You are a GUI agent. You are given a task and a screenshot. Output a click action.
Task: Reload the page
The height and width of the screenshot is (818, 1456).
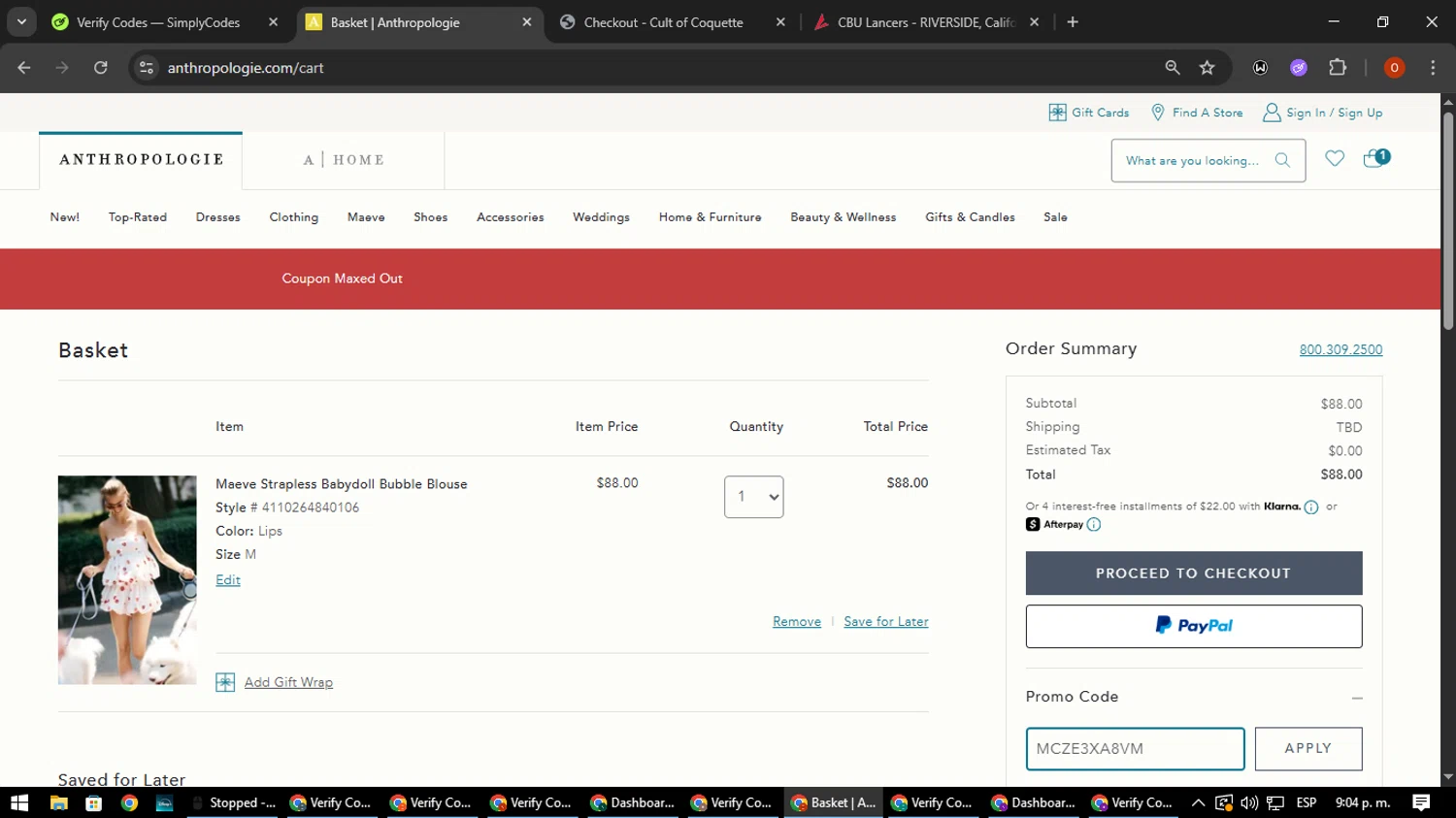(101, 67)
